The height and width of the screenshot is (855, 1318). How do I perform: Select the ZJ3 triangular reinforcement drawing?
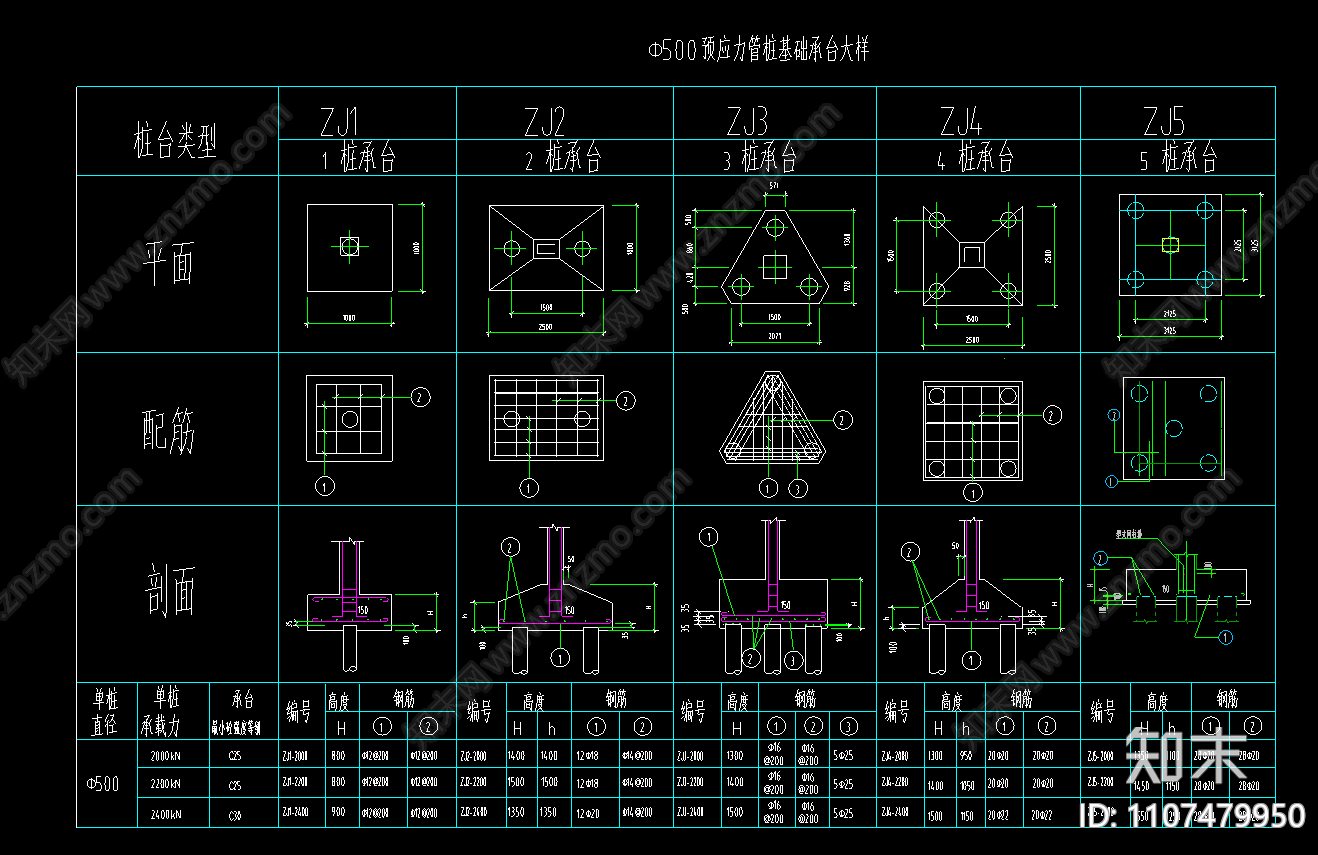pos(773,418)
